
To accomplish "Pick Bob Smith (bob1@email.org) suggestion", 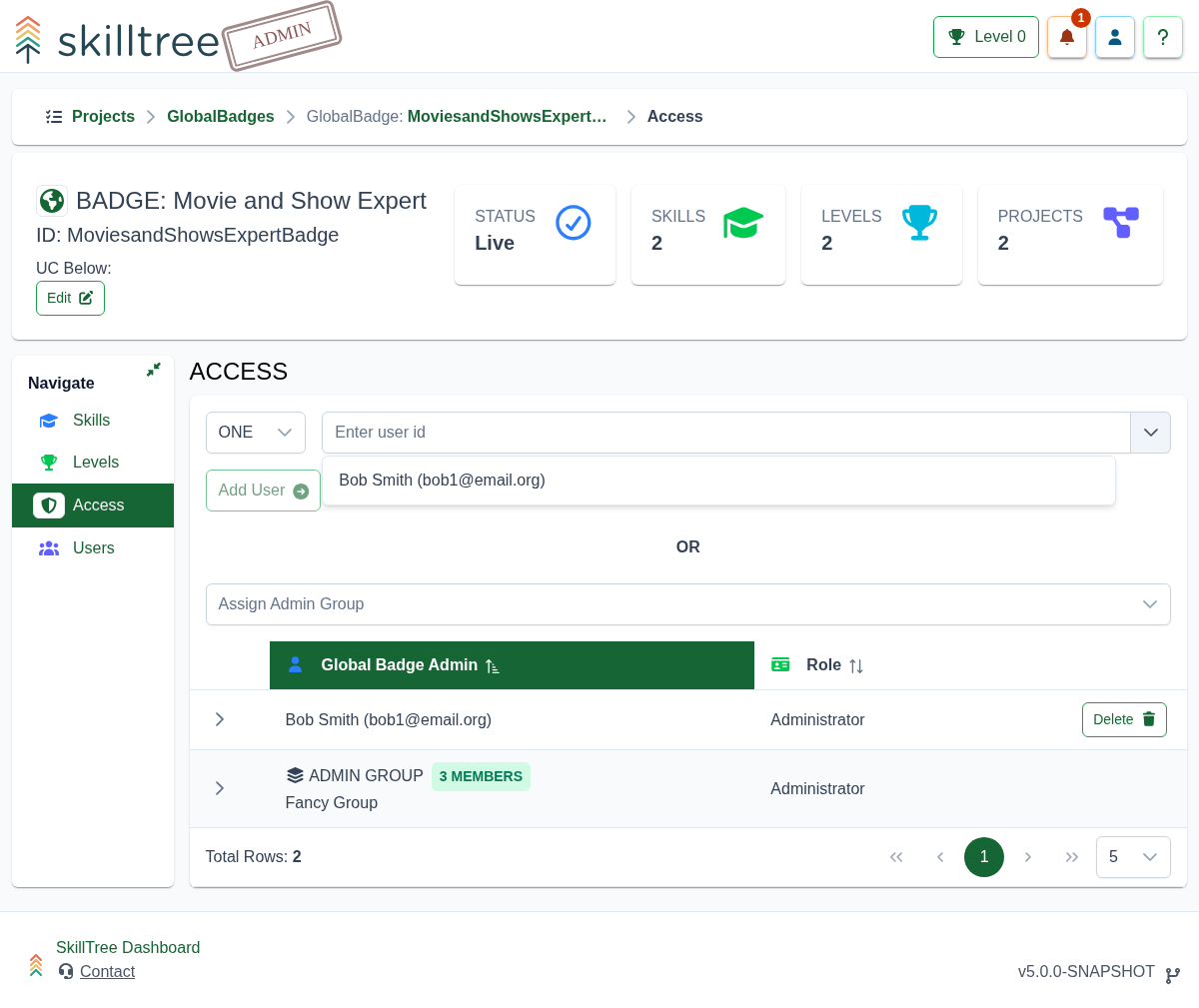I will tap(718, 481).
